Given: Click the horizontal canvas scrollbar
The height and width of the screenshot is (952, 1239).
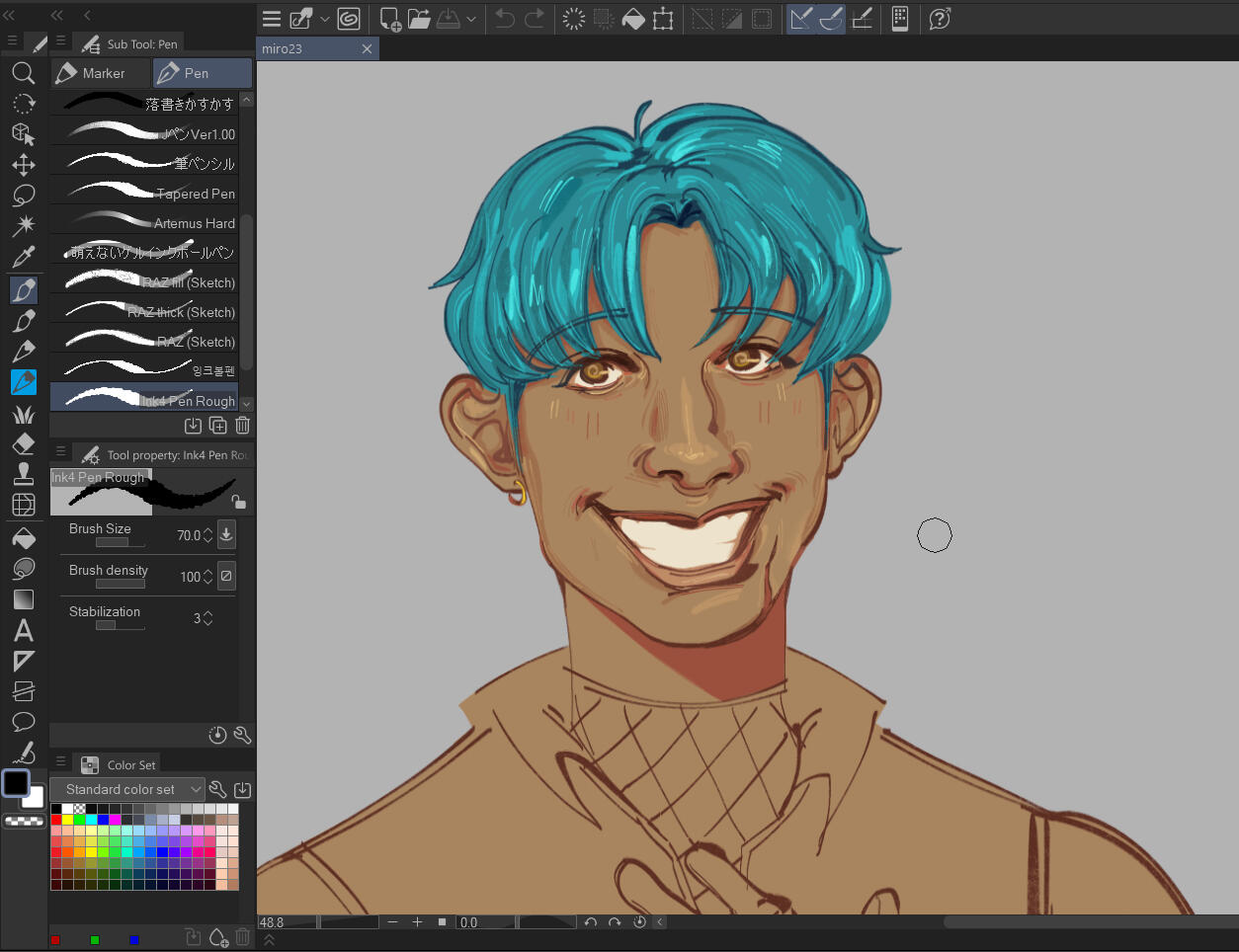Looking at the screenshot, I should tap(1091, 922).
